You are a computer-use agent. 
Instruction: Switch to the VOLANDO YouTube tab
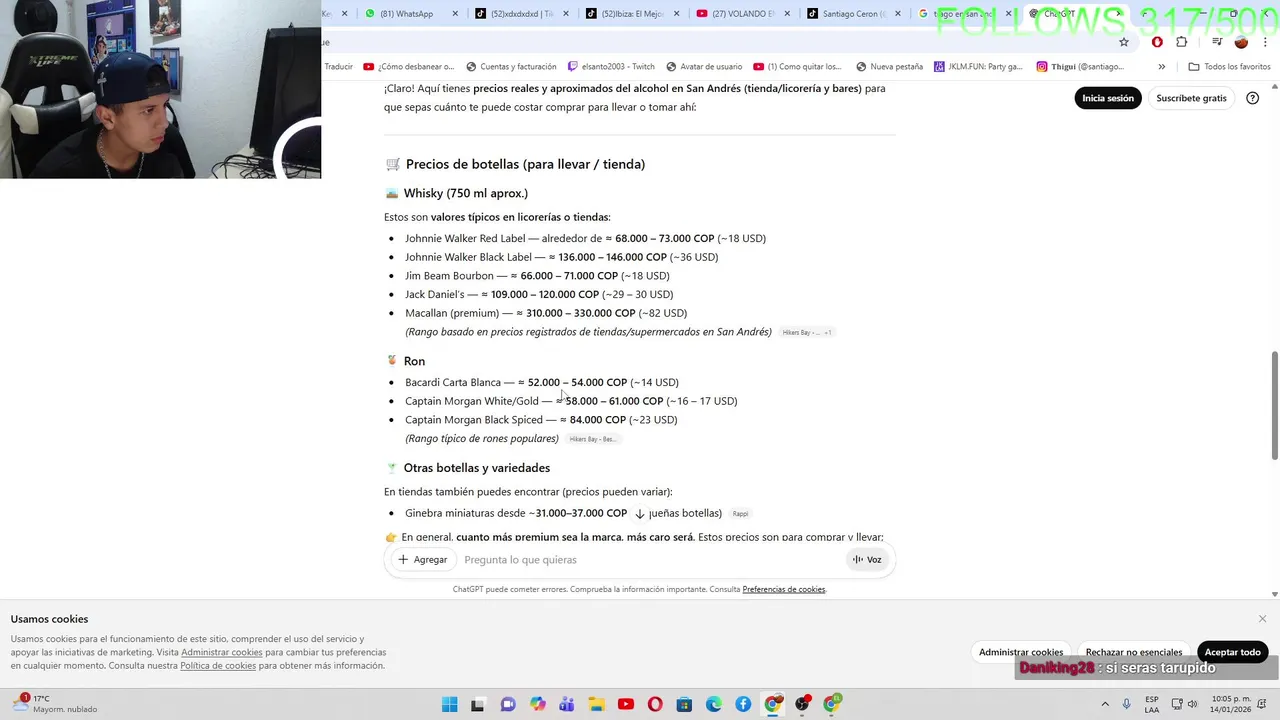(742, 14)
